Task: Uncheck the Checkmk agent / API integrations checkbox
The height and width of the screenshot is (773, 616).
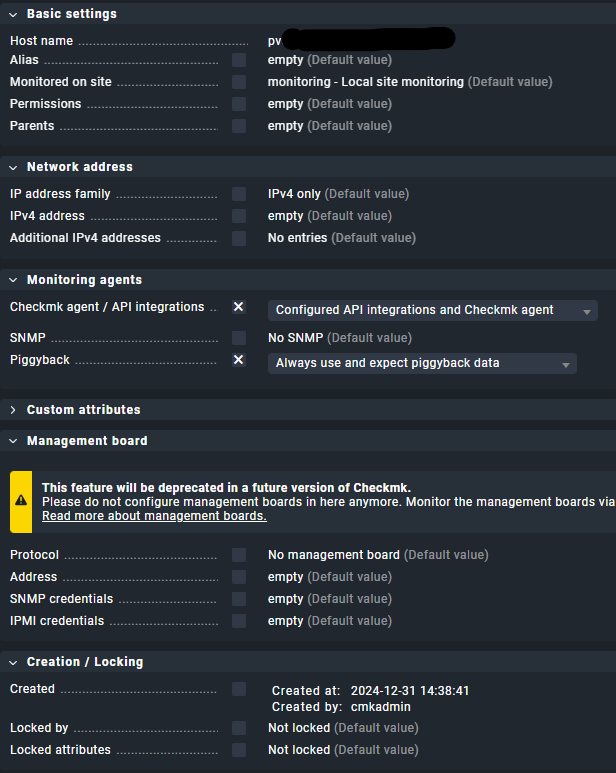Action: tap(239, 307)
